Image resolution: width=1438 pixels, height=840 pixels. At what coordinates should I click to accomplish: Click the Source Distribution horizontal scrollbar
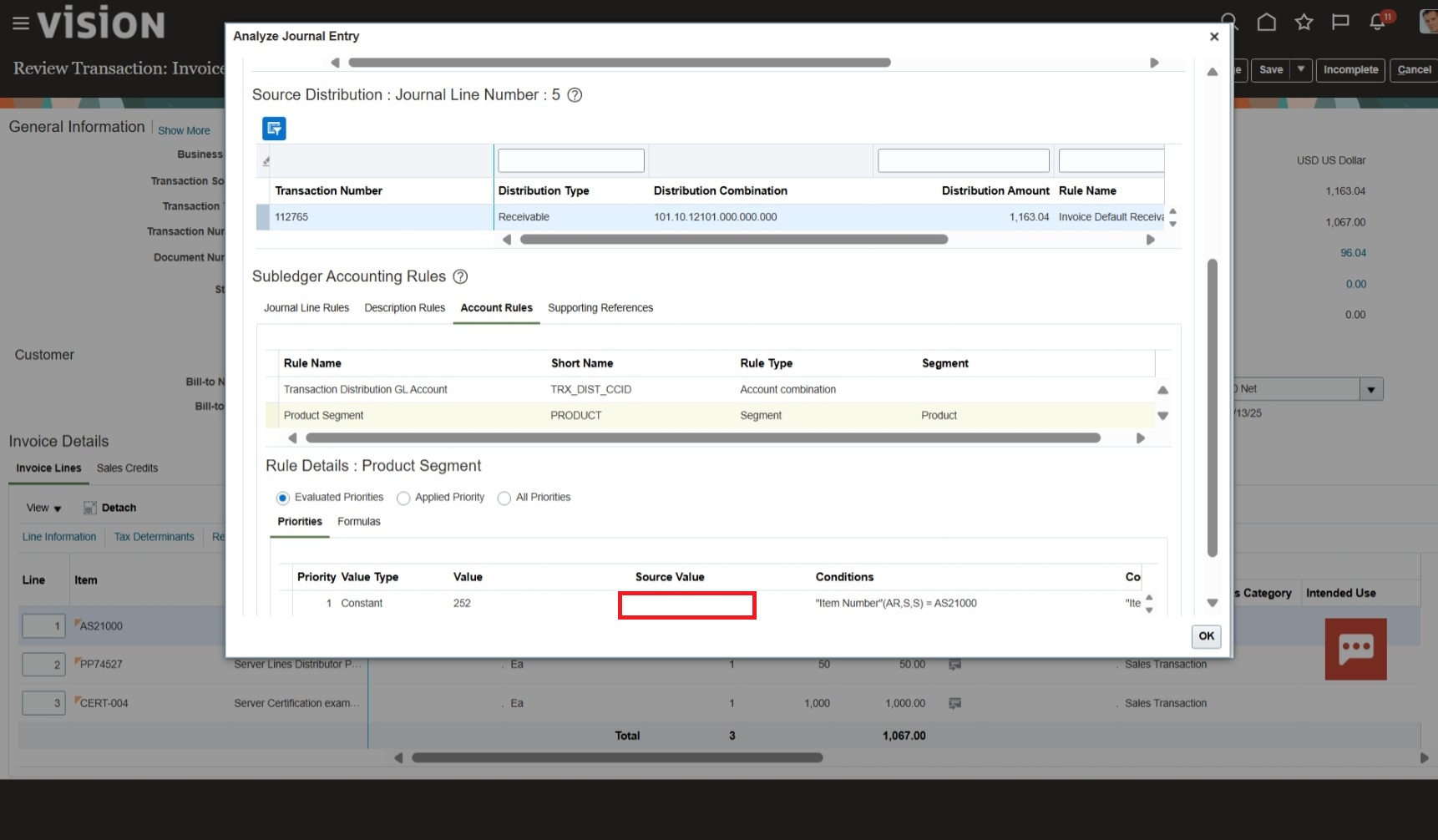(x=733, y=240)
